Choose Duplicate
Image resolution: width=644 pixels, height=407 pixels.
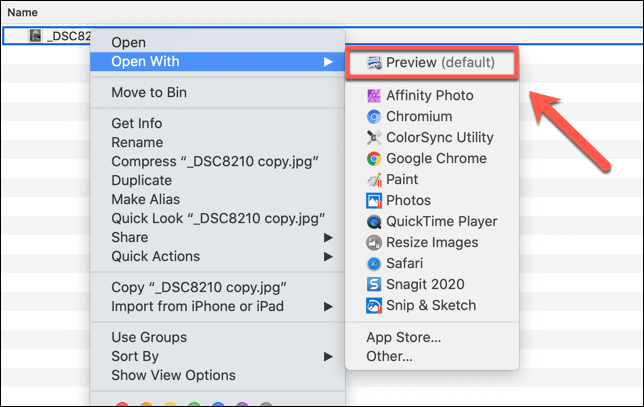217,180
